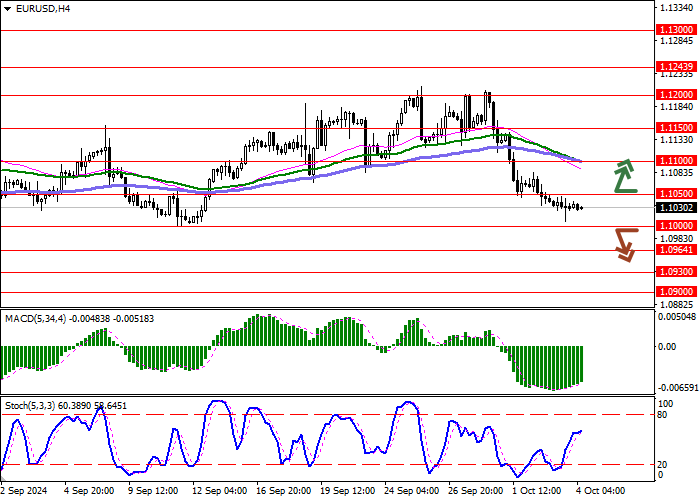Viewport: 700px width, 500px height.
Task: Select the 1.11000 red level label
Action: tap(676, 161)
